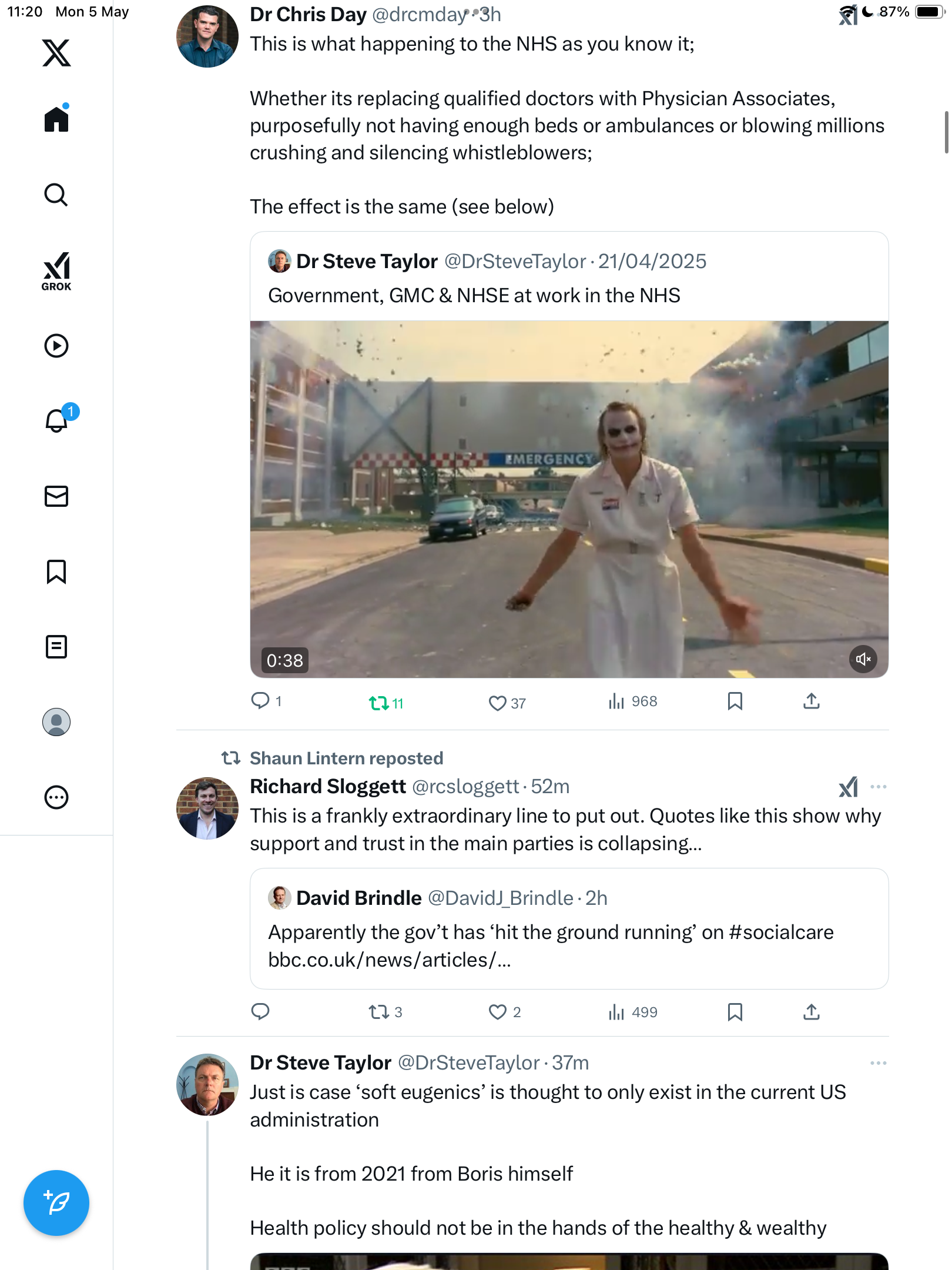The image size is (952, 1270).
Task: Expand the sidebar More menu
Action: click(x=56, y=797)
